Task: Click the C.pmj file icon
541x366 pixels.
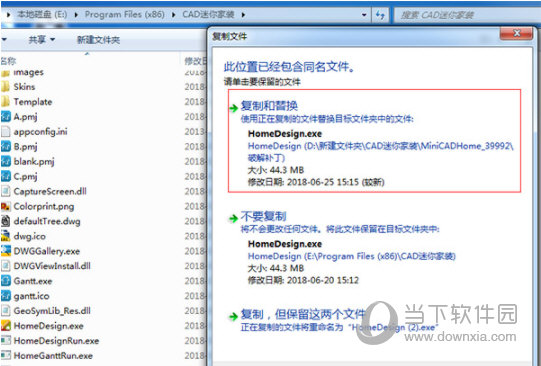Action: click(6, 176)
